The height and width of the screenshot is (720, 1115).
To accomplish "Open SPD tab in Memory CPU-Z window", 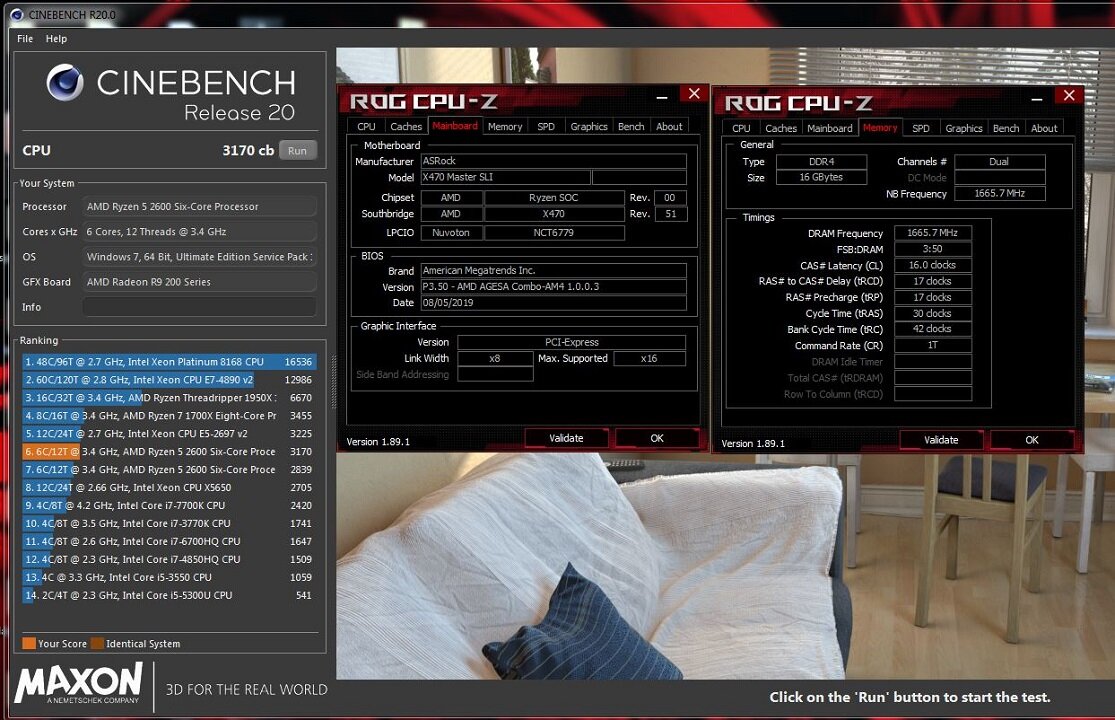I will tap(920, 129).
